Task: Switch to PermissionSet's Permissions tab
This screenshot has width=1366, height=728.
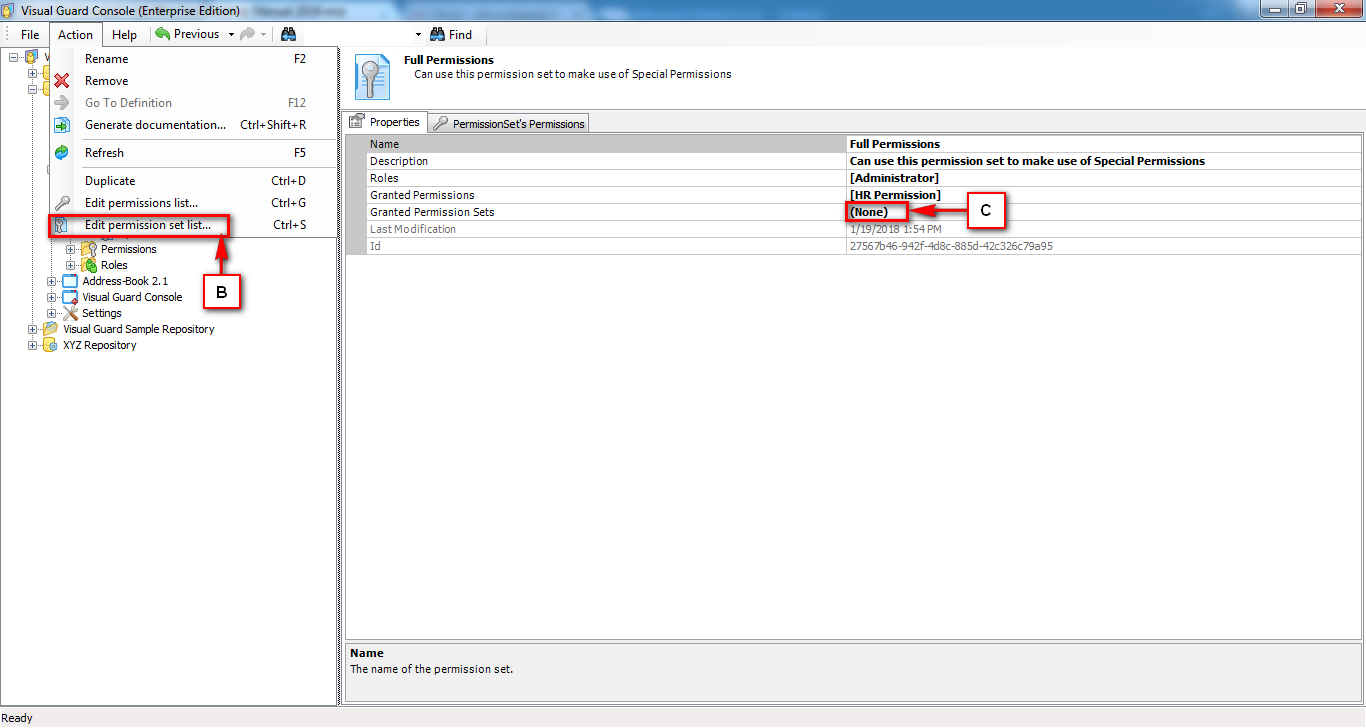Action: point(509,124)
